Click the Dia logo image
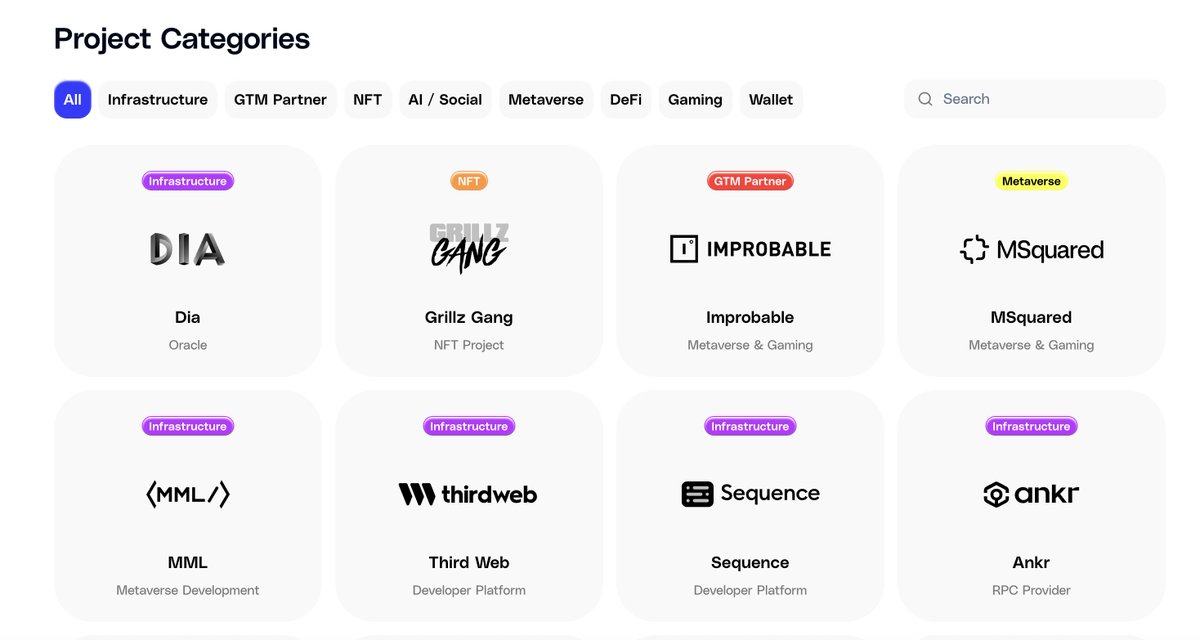This screenshot has width=1200, height=640. 187,249
